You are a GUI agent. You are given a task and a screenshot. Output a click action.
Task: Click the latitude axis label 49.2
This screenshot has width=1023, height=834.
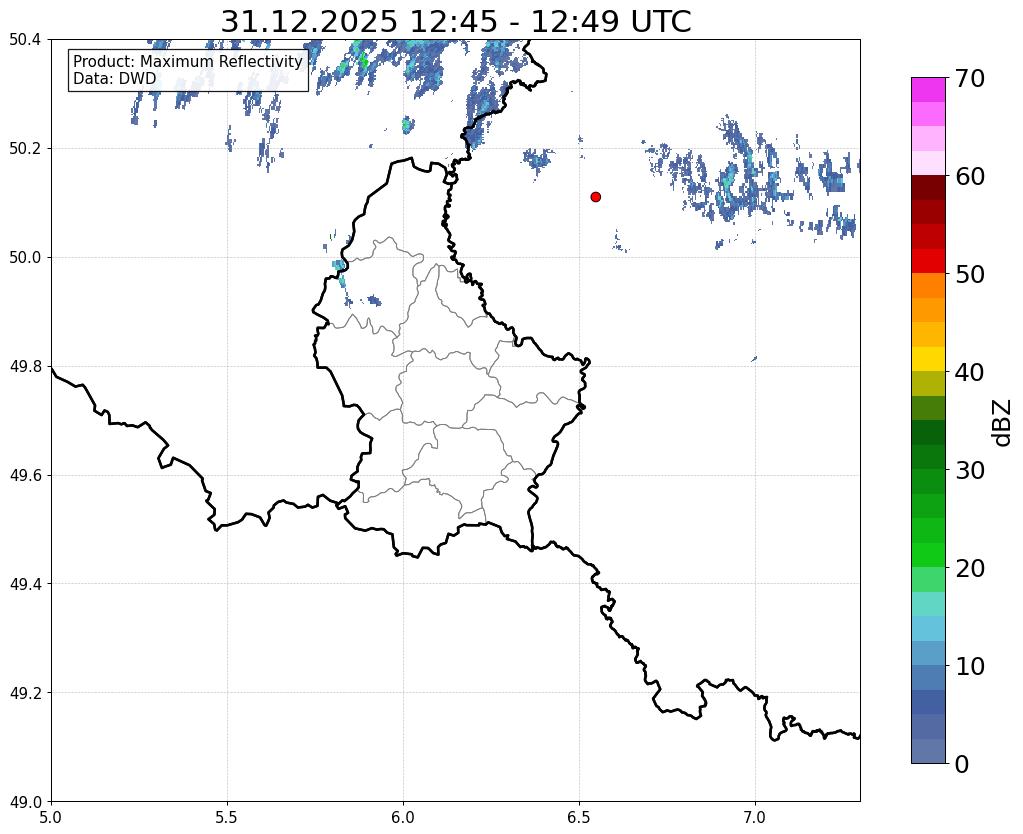(25, 693)
